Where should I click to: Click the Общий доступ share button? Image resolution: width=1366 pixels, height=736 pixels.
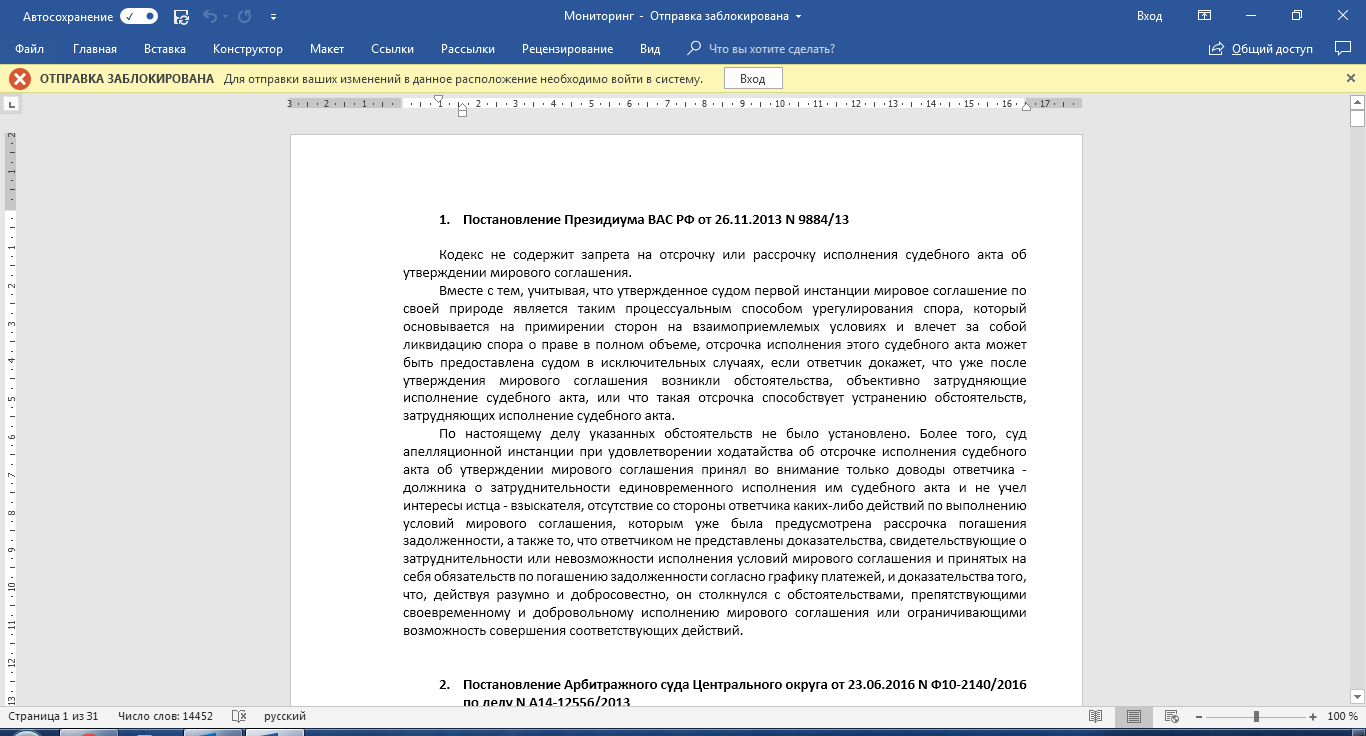1260,49
